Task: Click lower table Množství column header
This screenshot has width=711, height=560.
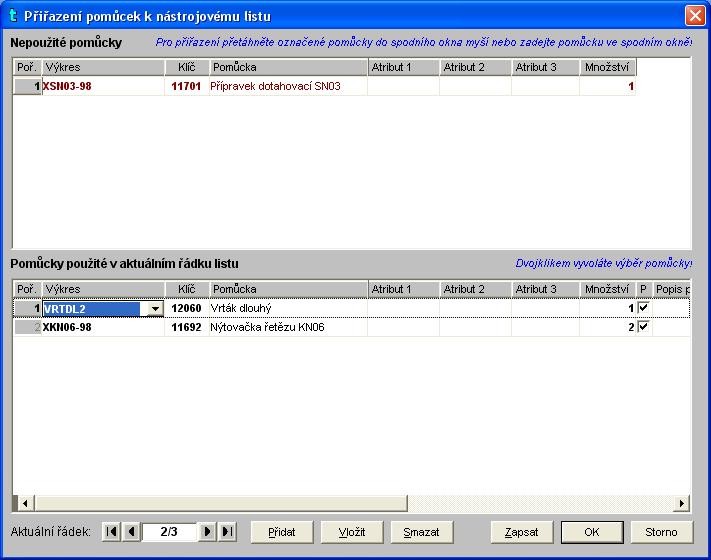Action: [608, 289]
